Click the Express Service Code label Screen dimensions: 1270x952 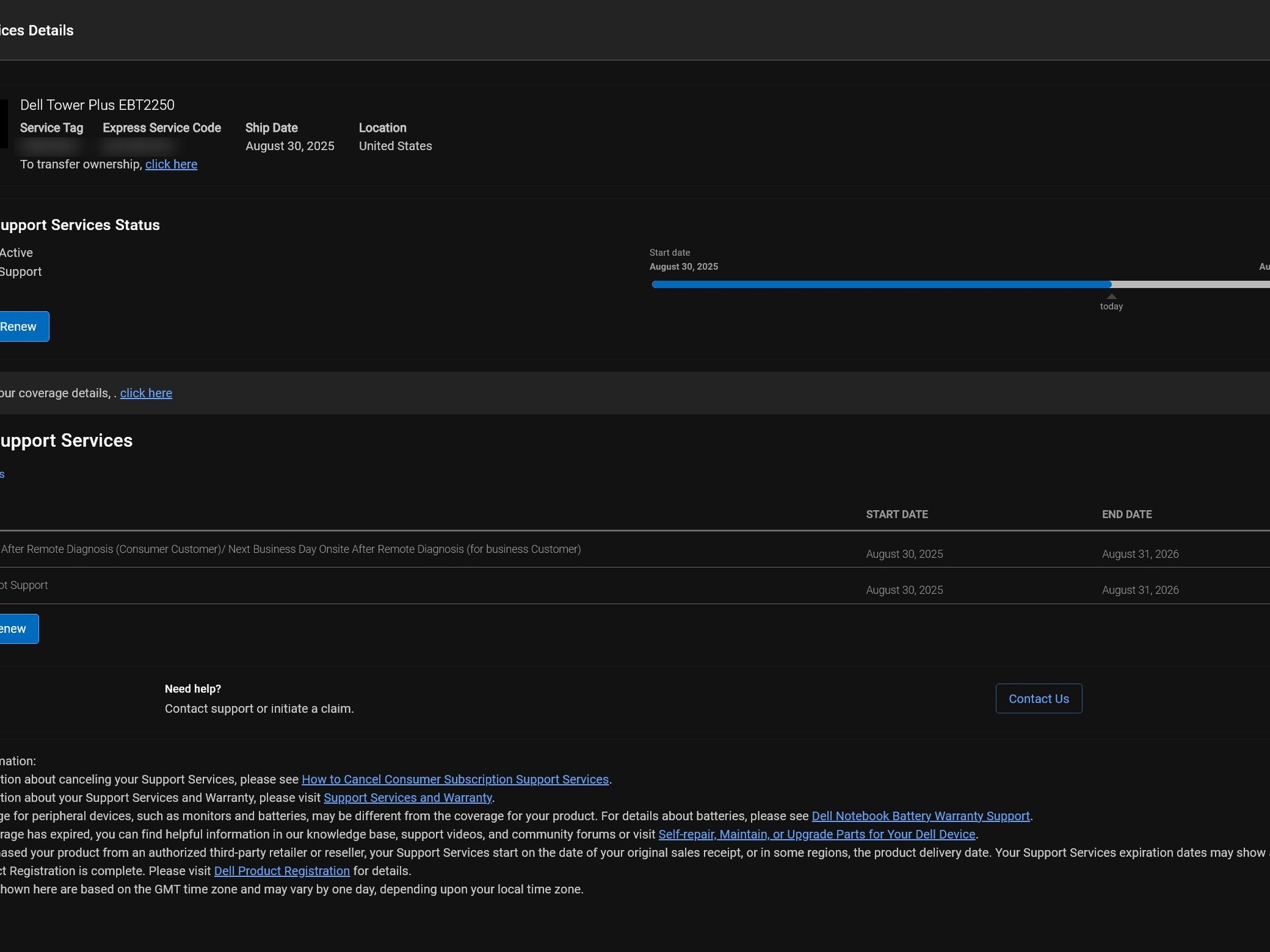click(x=162, y=128)
